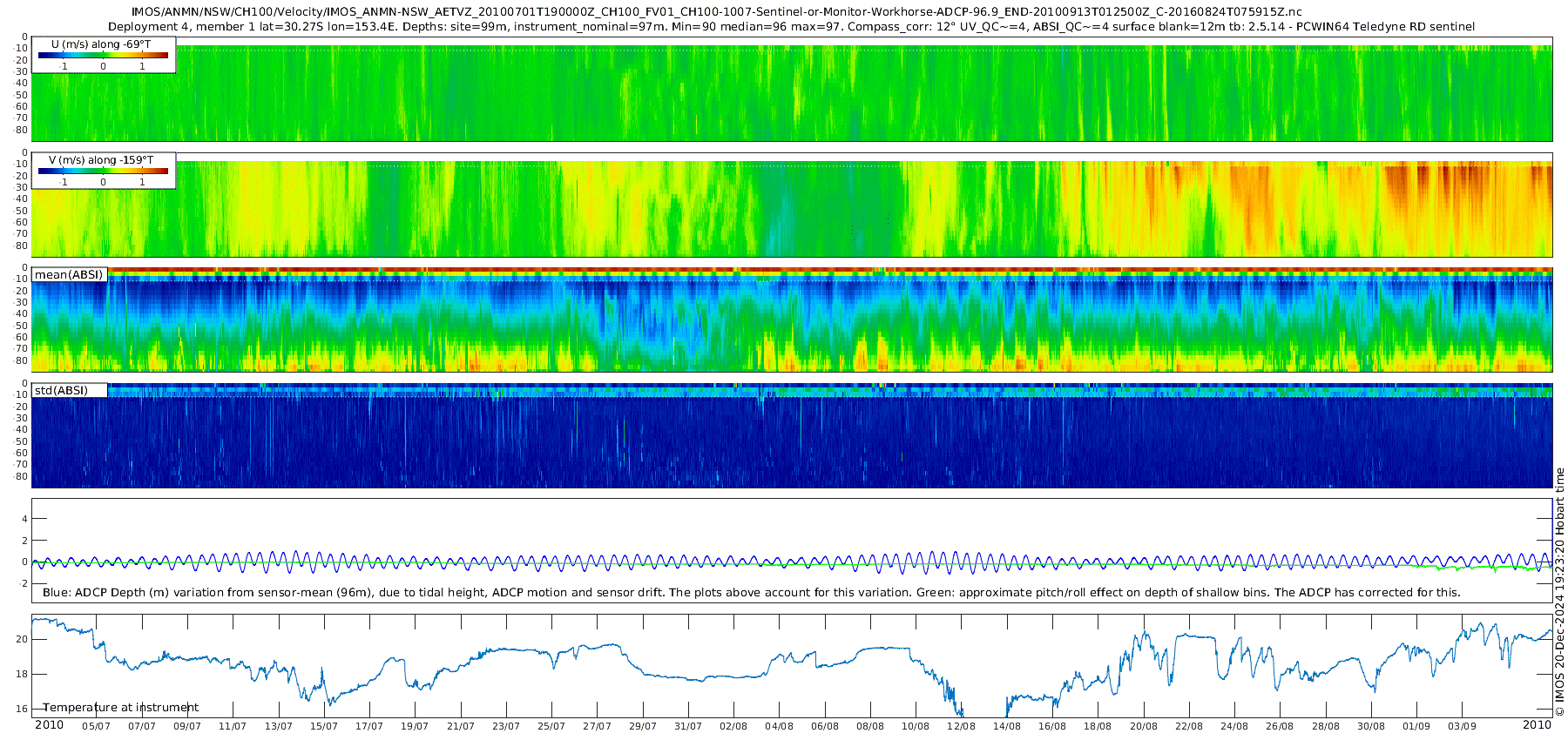
Task: Click the 20 tick on the temperature axis
Action: coord(21,639)
